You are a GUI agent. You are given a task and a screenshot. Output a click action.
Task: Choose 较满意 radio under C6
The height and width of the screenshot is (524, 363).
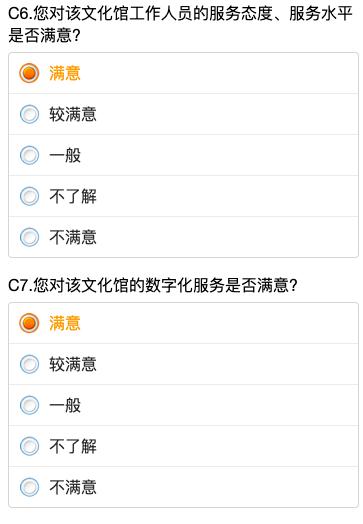coord(29,114)
